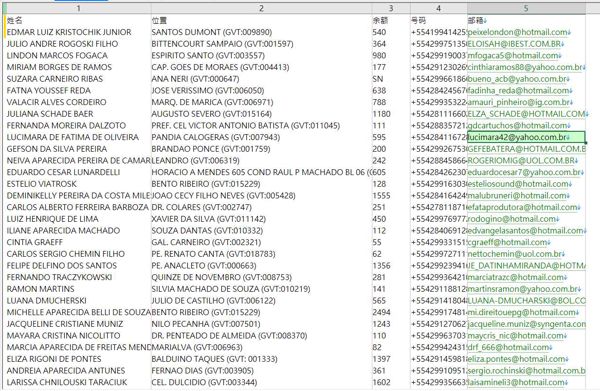Select balance cell 1180
The image size is (600, 391).
[x=382, y=114]
